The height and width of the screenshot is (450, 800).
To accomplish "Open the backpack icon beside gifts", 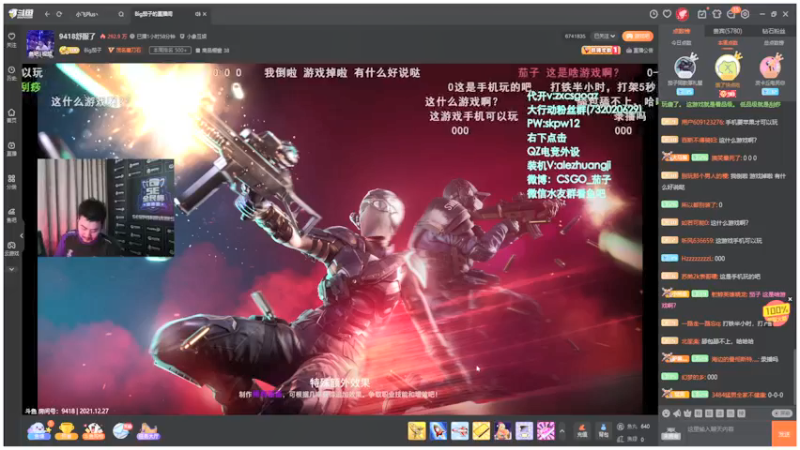I will [603, 431].
